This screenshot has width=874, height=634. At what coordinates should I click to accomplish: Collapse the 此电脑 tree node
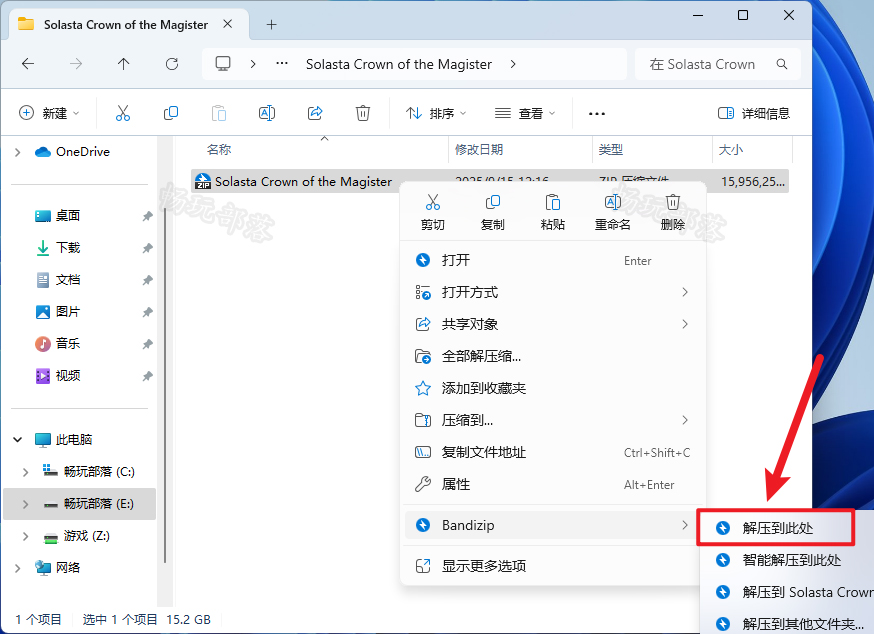point(17,439)
